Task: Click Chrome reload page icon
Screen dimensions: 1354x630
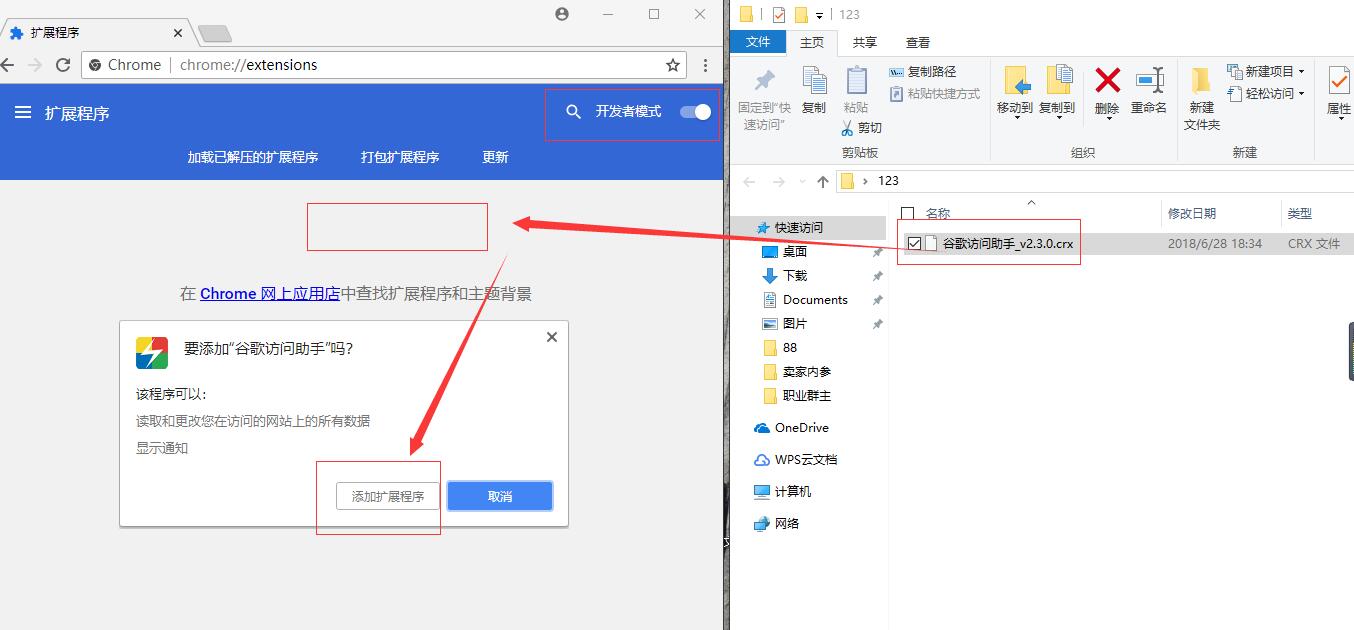Action: [63, 65]
